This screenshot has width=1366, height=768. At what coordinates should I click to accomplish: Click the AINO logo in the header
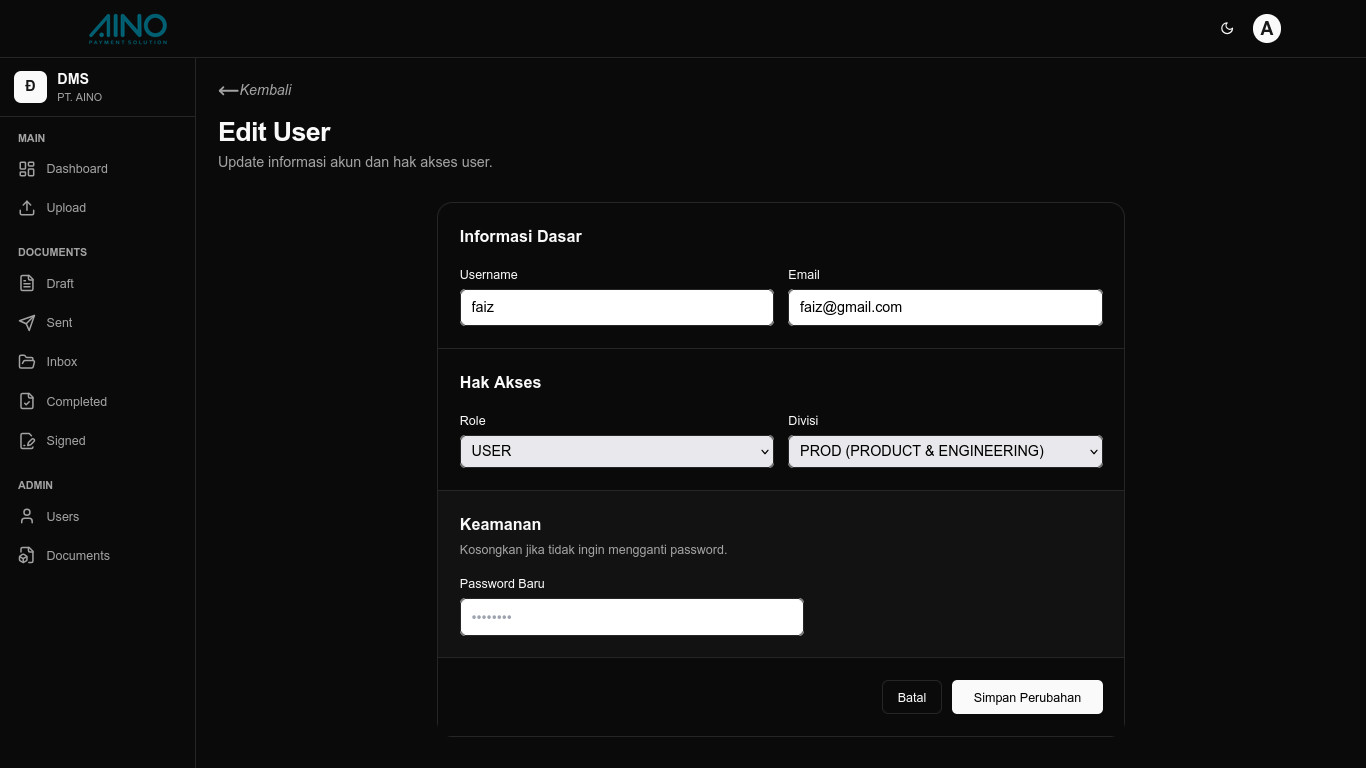(x=128, y=28)
